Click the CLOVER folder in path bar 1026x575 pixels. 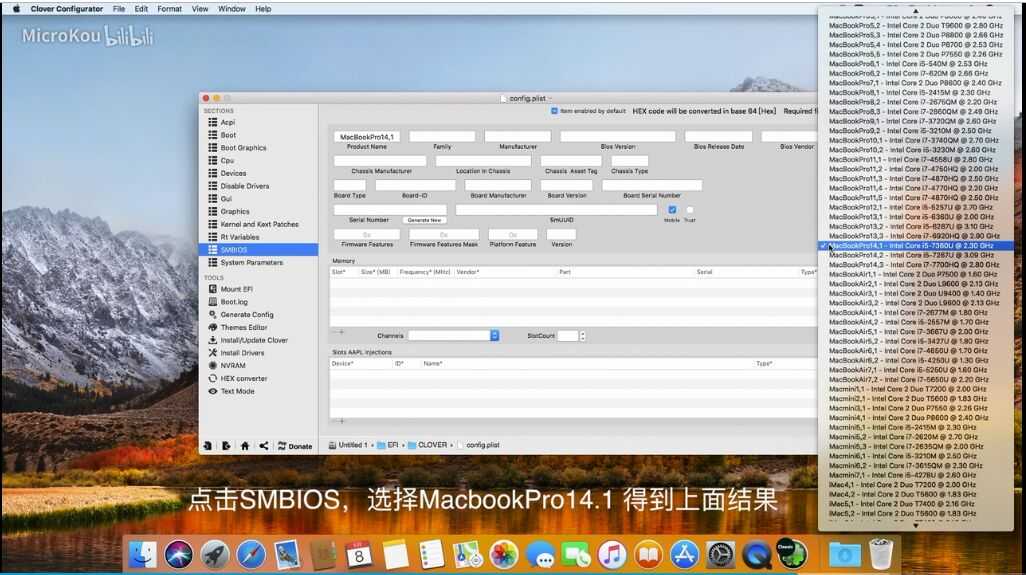[427, 445]
